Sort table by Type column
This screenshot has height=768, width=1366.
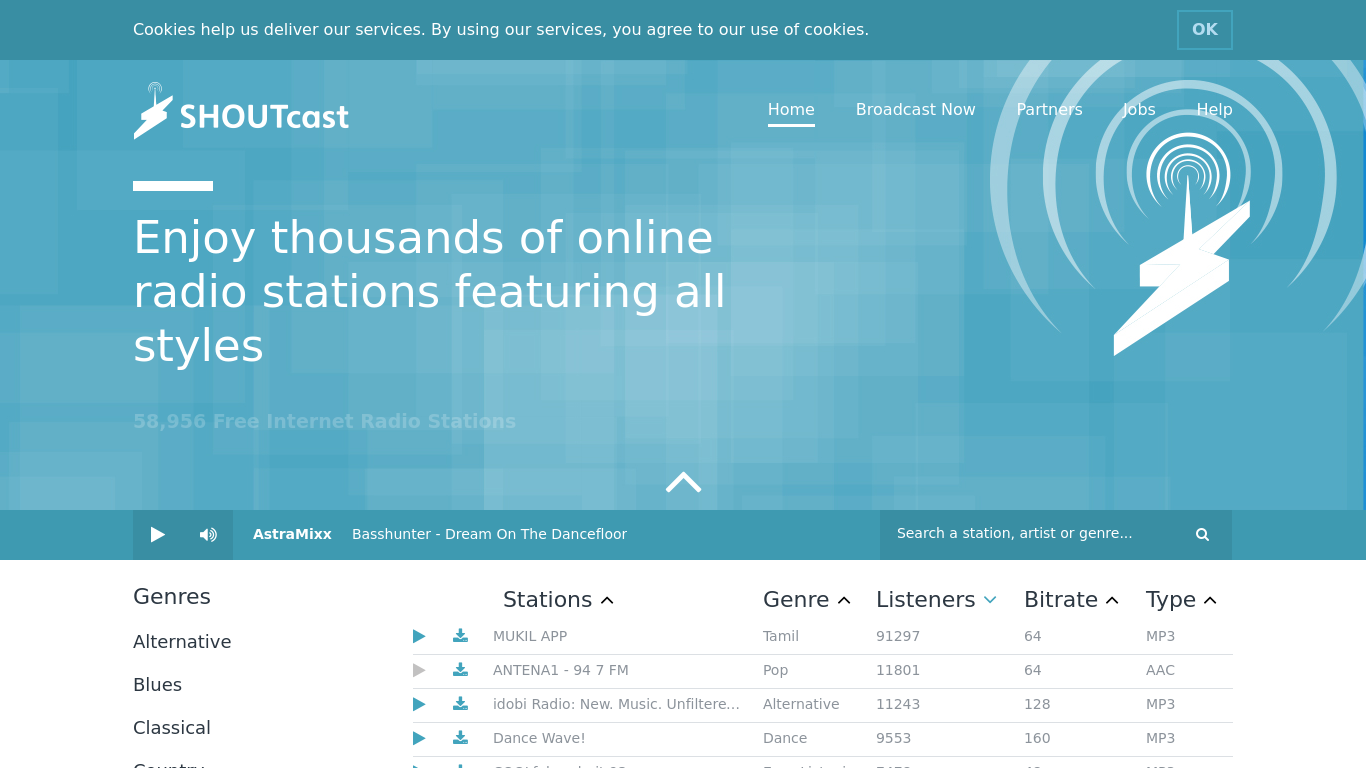pos(1181,600)
